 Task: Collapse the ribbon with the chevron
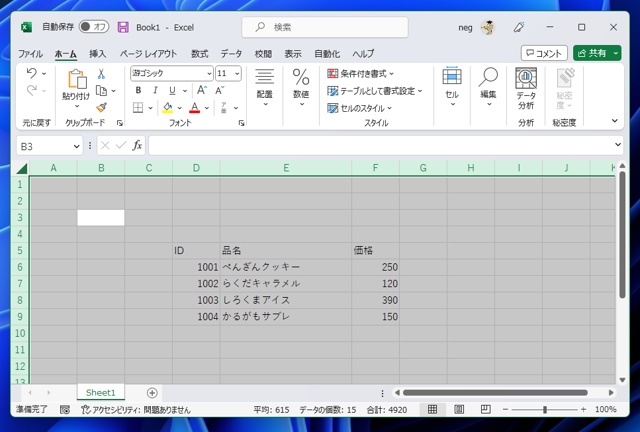(x=615, y=121)
